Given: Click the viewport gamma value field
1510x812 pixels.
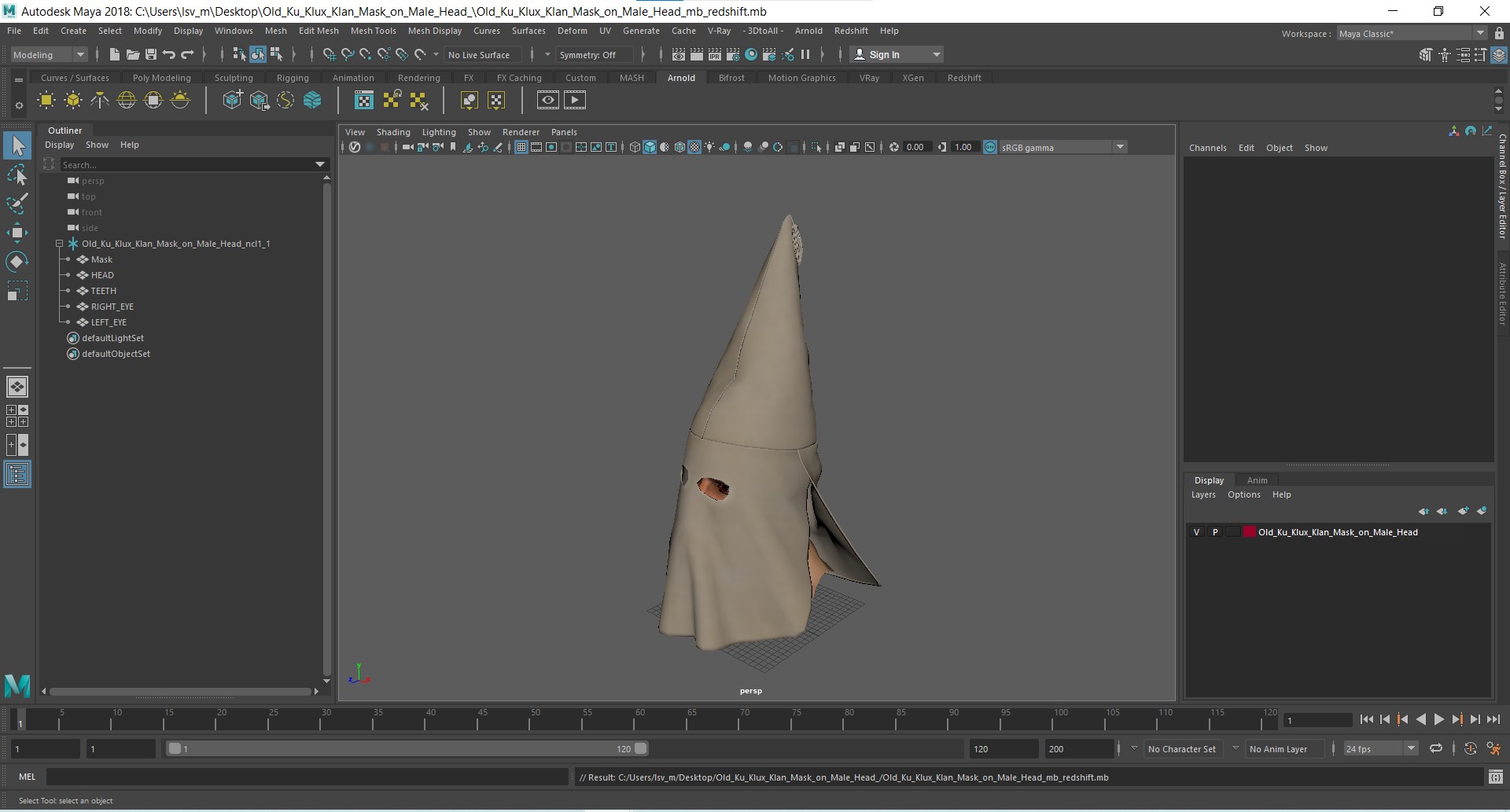Looking at the screenshot, I should coord(964,147).
